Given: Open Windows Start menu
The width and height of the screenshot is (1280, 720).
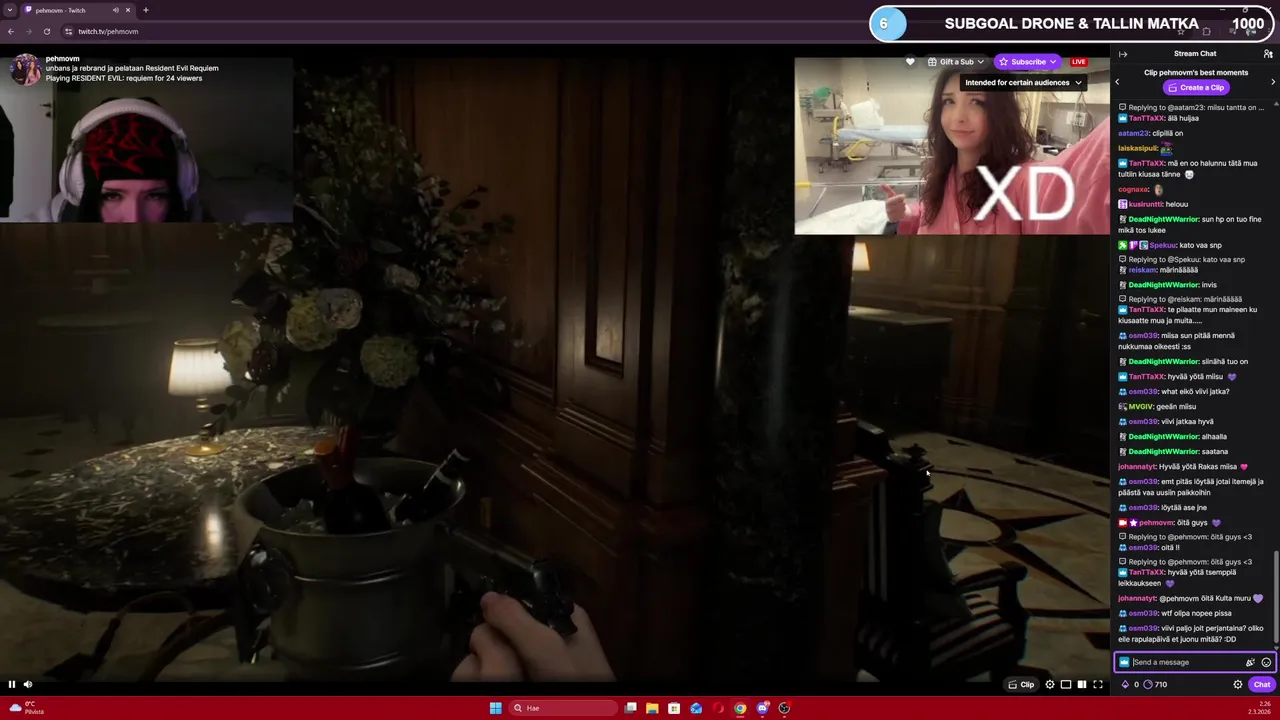Looking at the screenshot, I should click(x=495, y=708).
